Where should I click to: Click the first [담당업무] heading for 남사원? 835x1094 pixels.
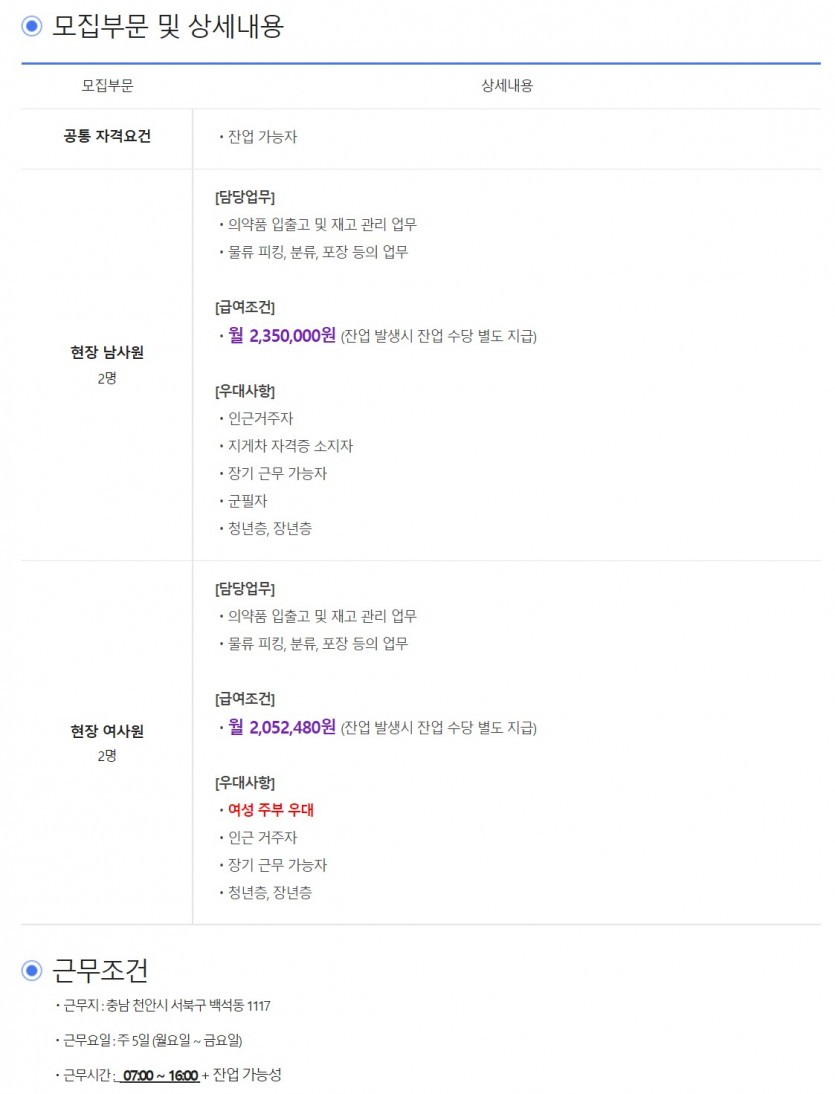pyautogui.click(x=245, y=197)
